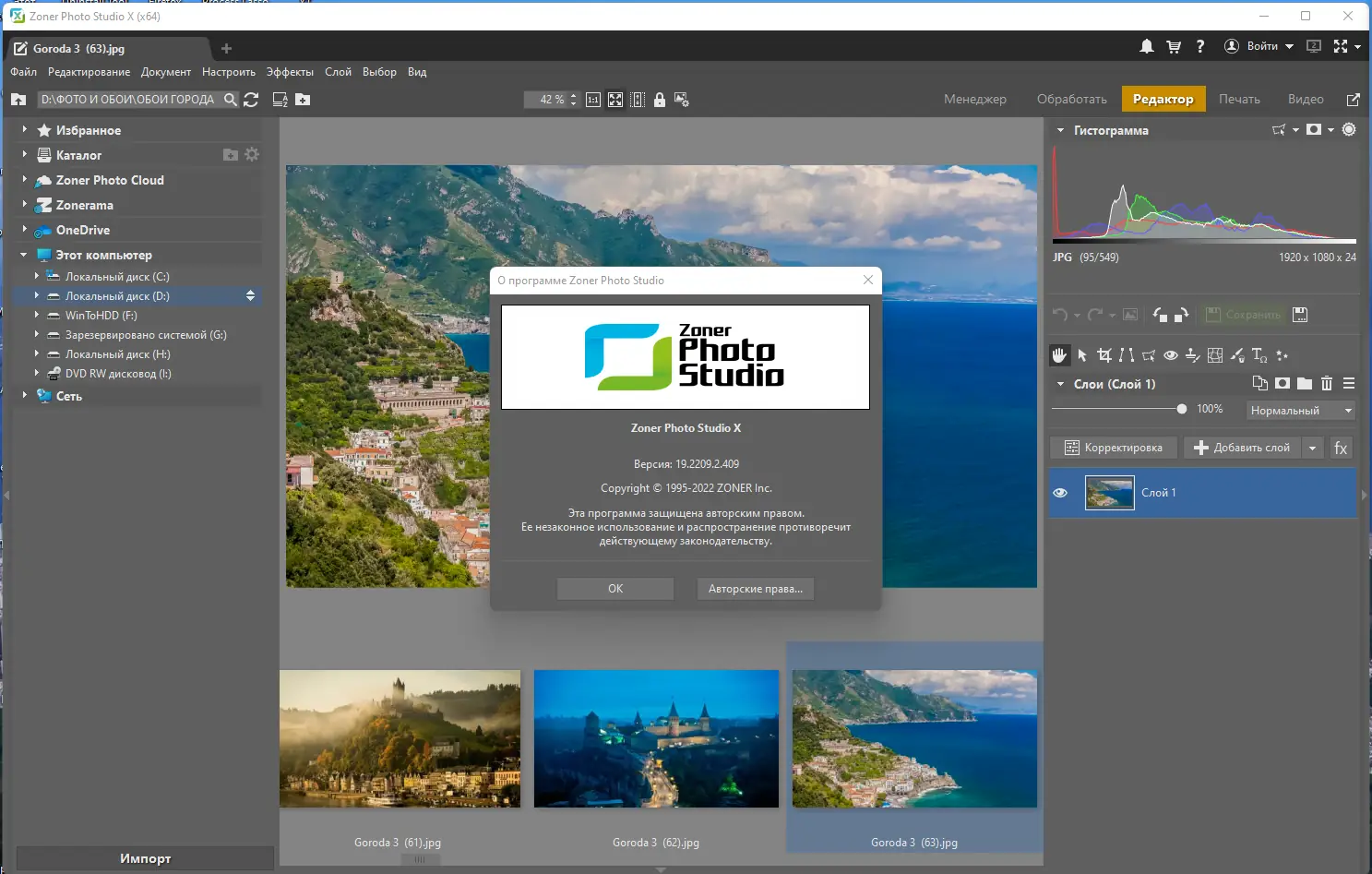Switch to the Менеджер tab
Viewport: 1372px width, 874px height.
coord(974,99)
